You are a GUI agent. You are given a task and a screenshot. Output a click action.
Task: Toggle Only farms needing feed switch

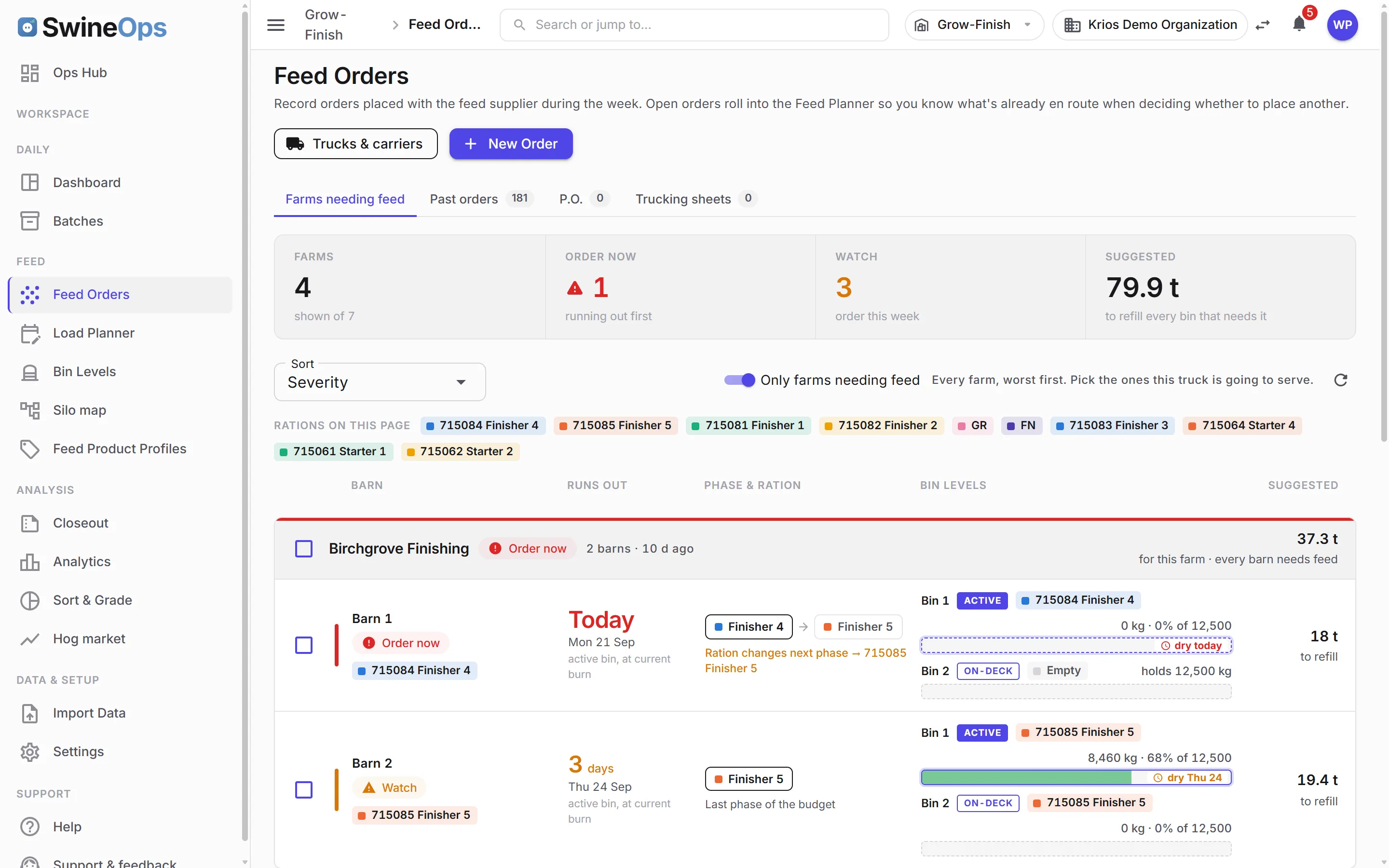click(x=739, y=380)
